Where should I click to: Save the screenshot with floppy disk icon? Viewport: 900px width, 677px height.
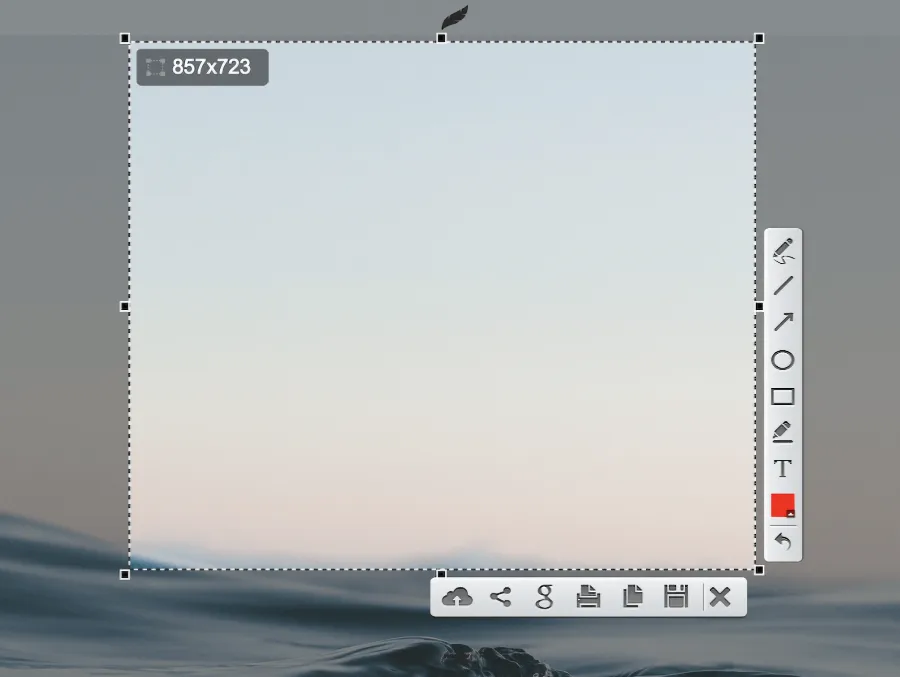(677, 597)
